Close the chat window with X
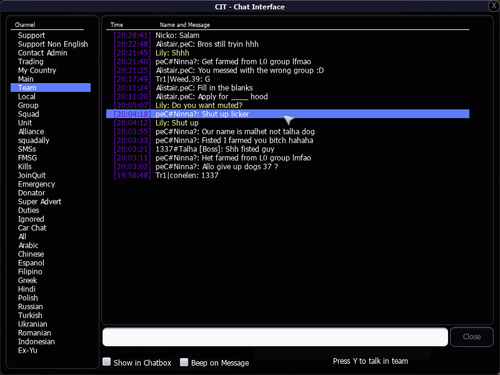 [x=494, y=6]
